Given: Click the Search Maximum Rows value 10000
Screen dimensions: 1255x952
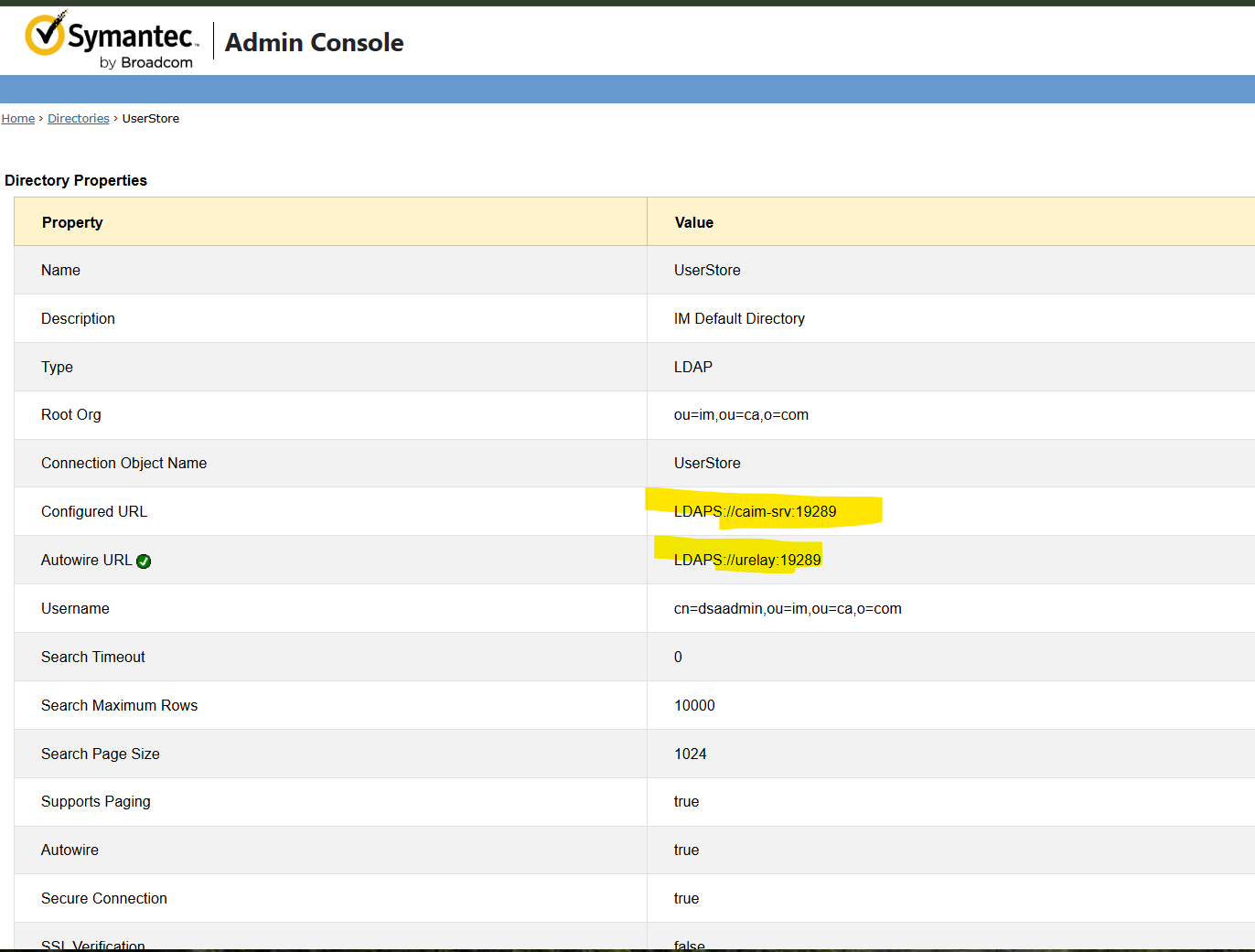Looking at the screenshot, I should click(694, 706).
